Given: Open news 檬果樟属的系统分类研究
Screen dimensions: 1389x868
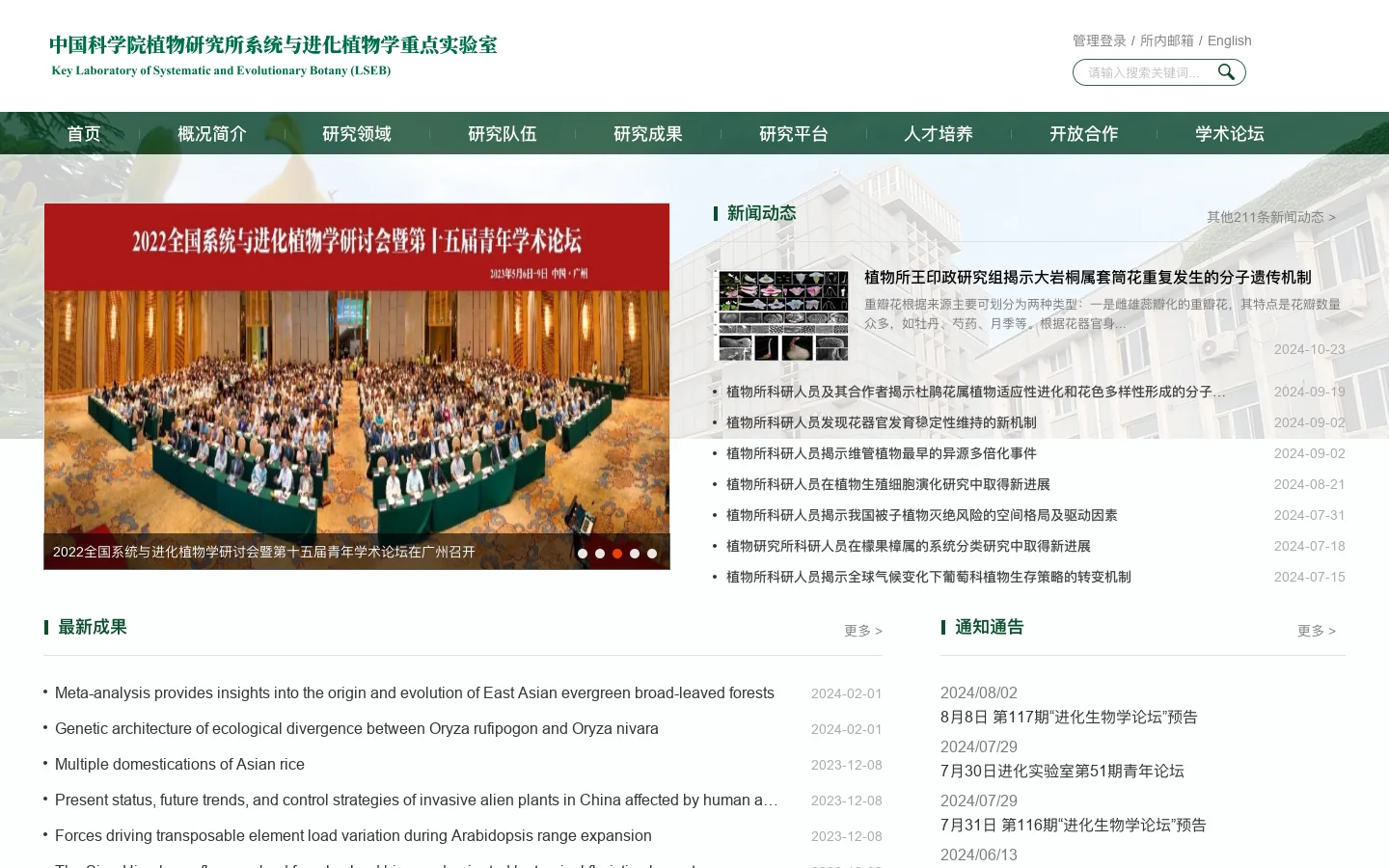Looking at the screenshot, I should tap(909, 546).
